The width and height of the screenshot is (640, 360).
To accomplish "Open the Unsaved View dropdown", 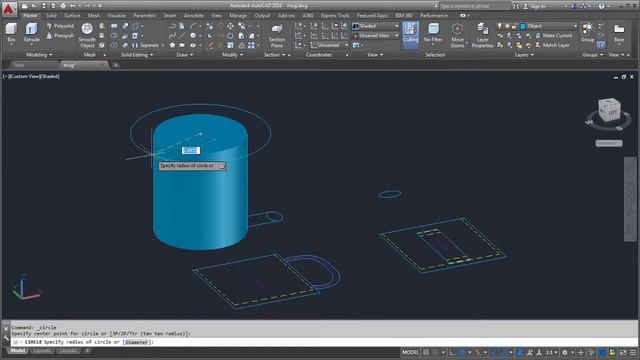I will (x=375, y=36).
